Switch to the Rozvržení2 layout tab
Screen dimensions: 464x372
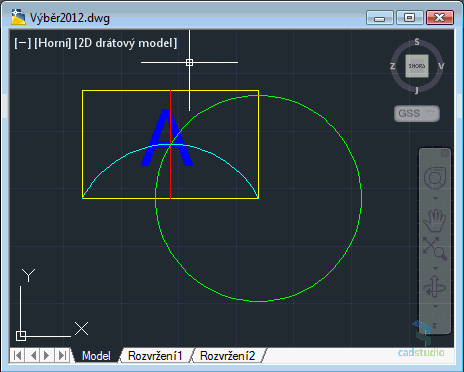(x=227, y=356)
